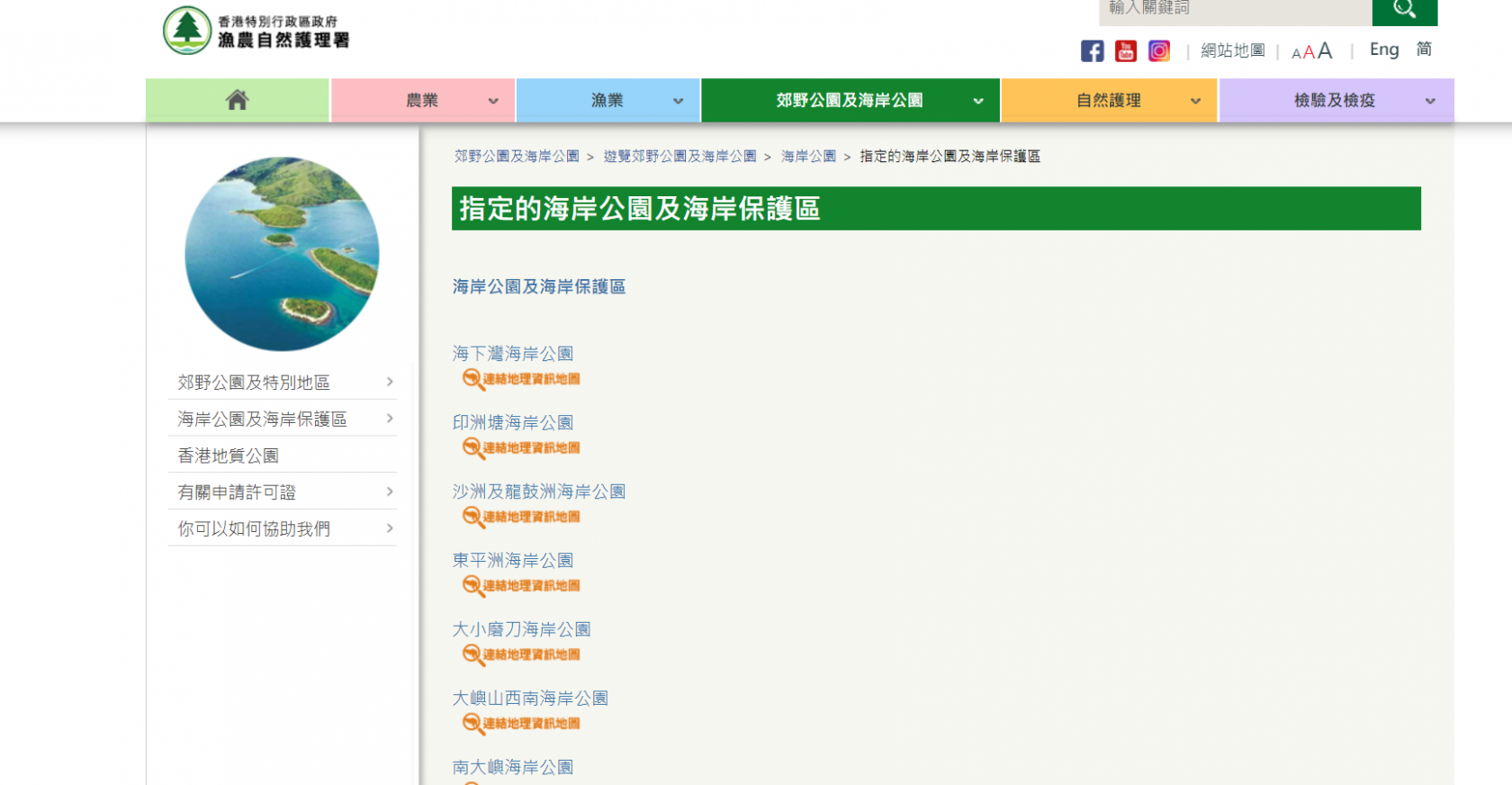The width and height of the screenshot is (1512, 785).
Task: Expand sidebar chevron beside 有關申請許可證
Action: (390, 492)
